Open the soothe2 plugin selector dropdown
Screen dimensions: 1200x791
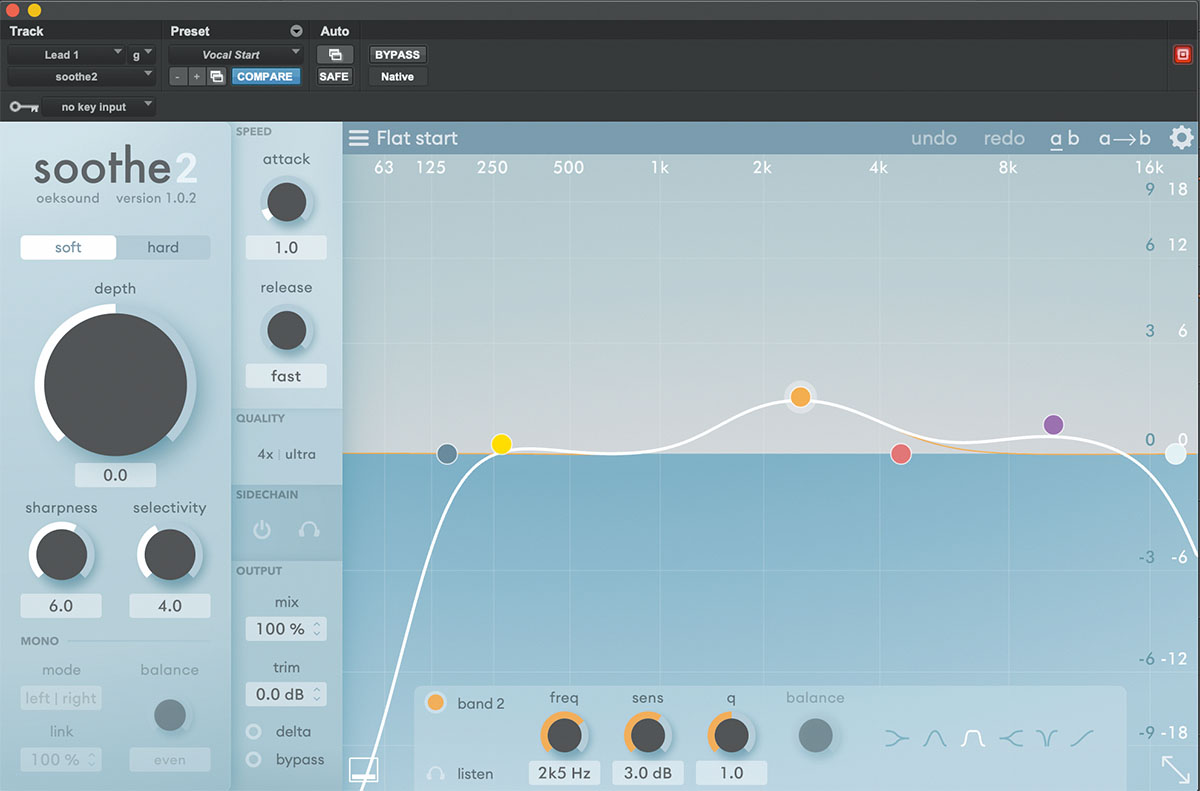point(82,76)
